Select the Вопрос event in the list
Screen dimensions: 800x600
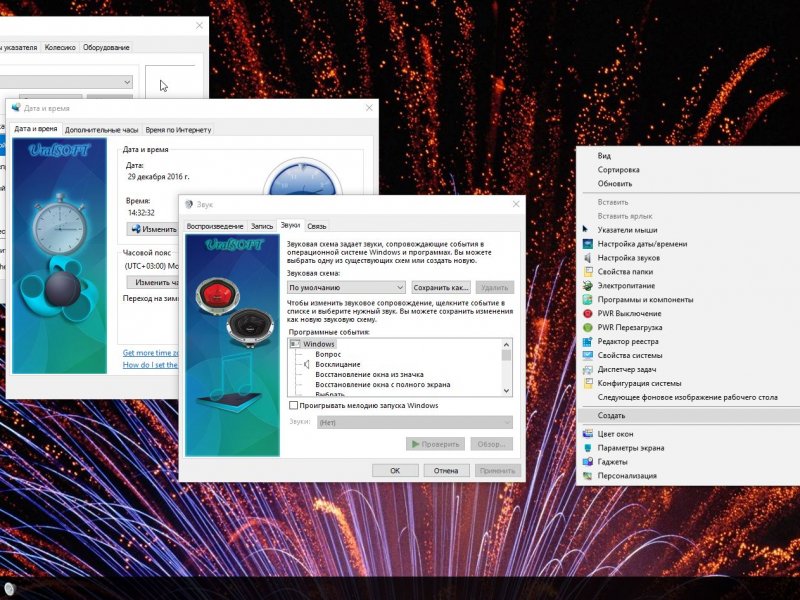coord(328,354)
